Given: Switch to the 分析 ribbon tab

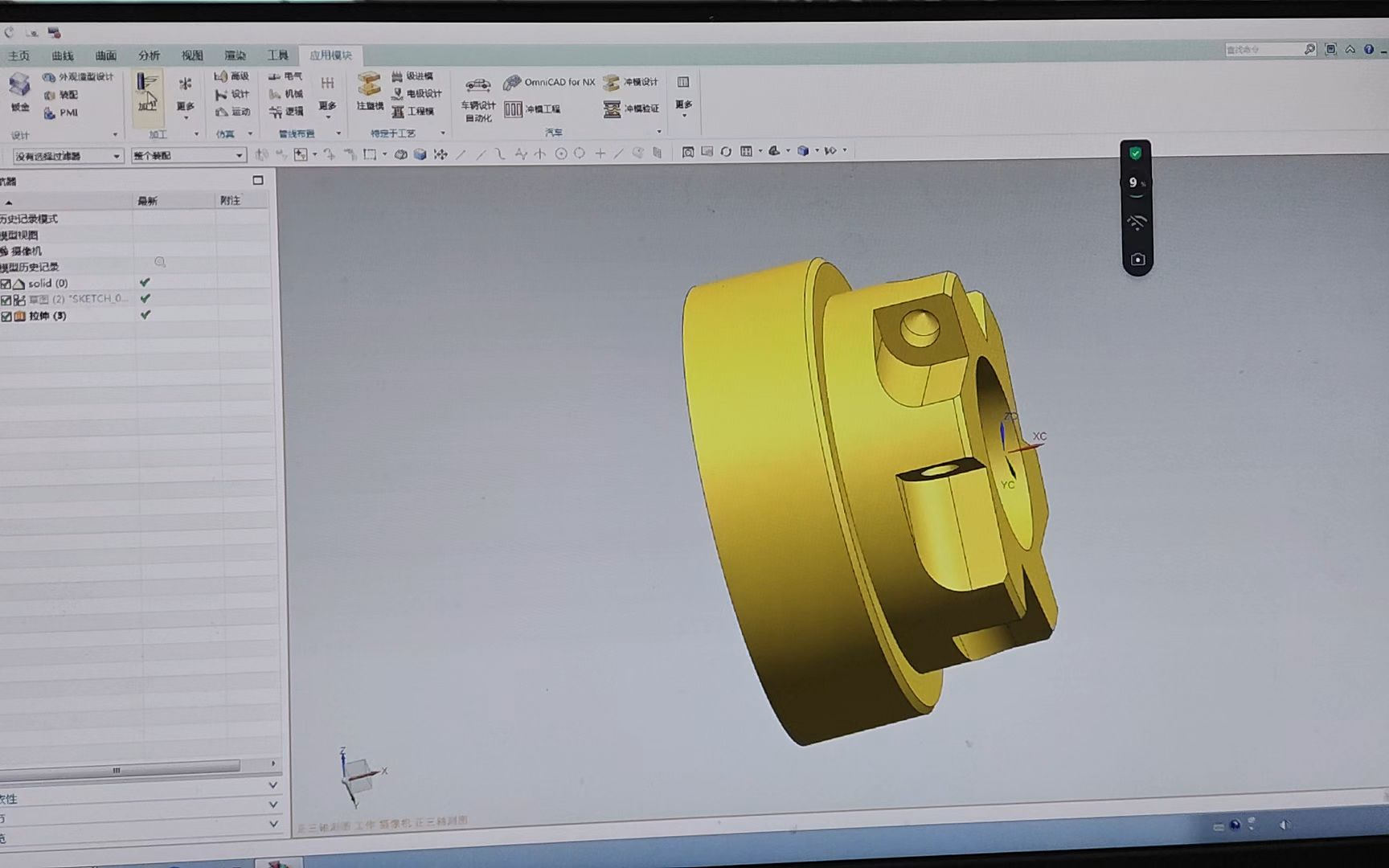Looking at the screenshot, I should tap(149, 55).
